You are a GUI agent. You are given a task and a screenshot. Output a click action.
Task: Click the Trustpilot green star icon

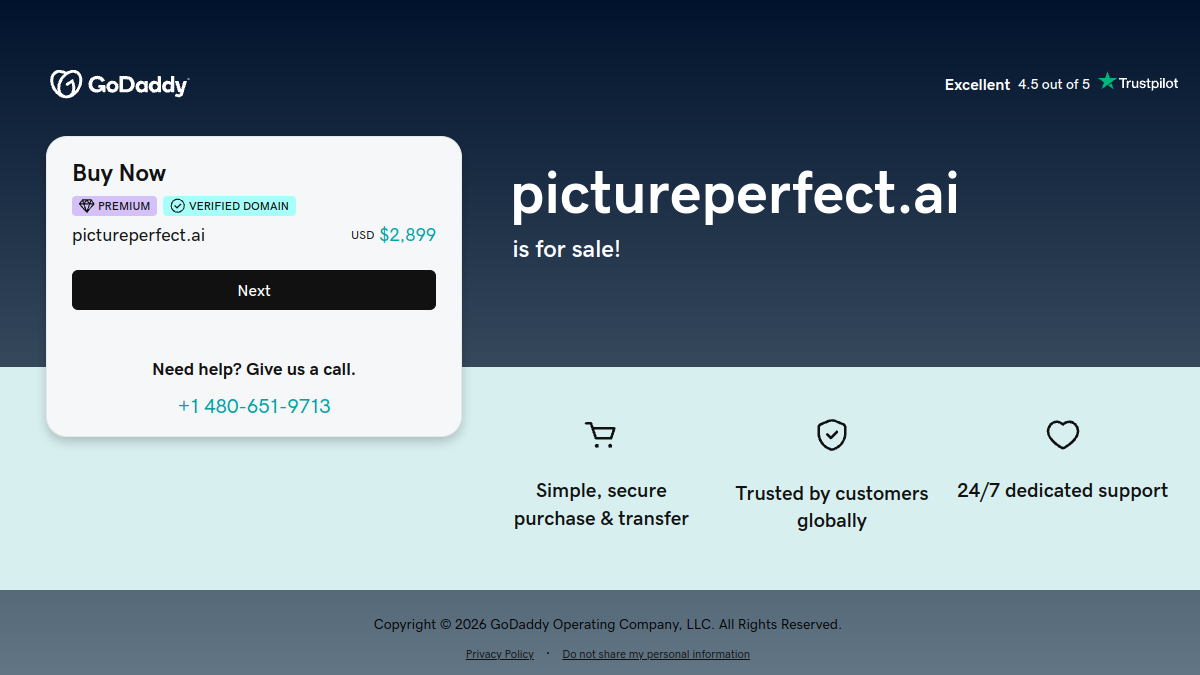click(x=1107, y=81)
